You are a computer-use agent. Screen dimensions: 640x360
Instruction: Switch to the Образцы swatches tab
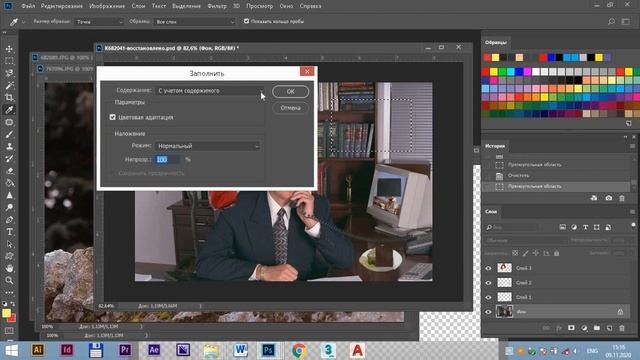click(x=496, y=42)
